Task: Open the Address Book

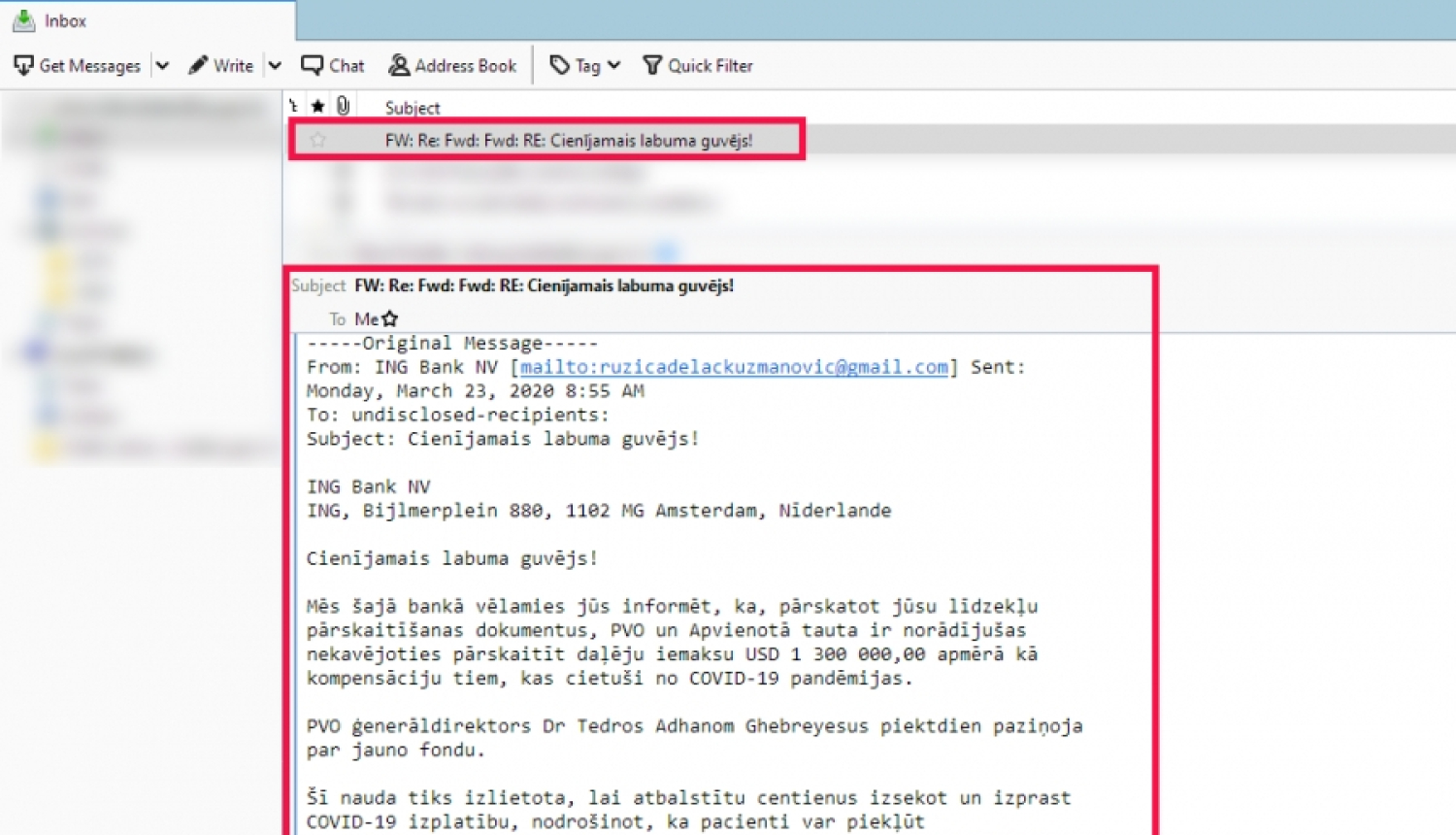Action: click(452, 65)
